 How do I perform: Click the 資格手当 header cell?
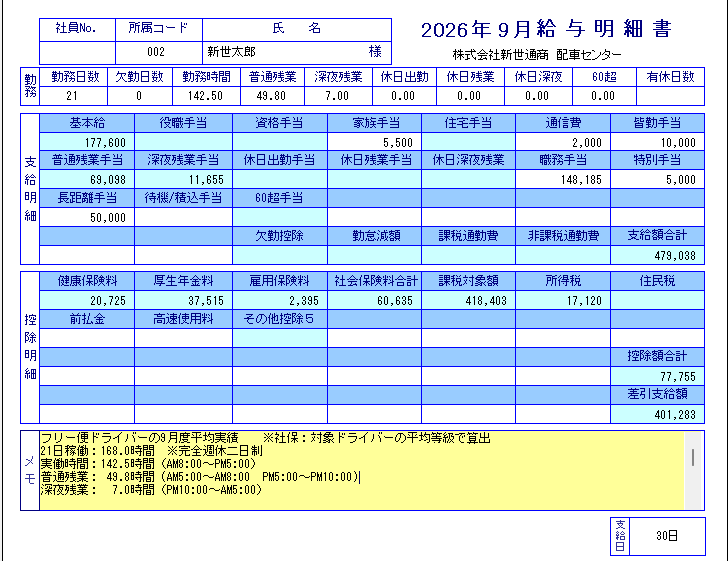[280, 123]
